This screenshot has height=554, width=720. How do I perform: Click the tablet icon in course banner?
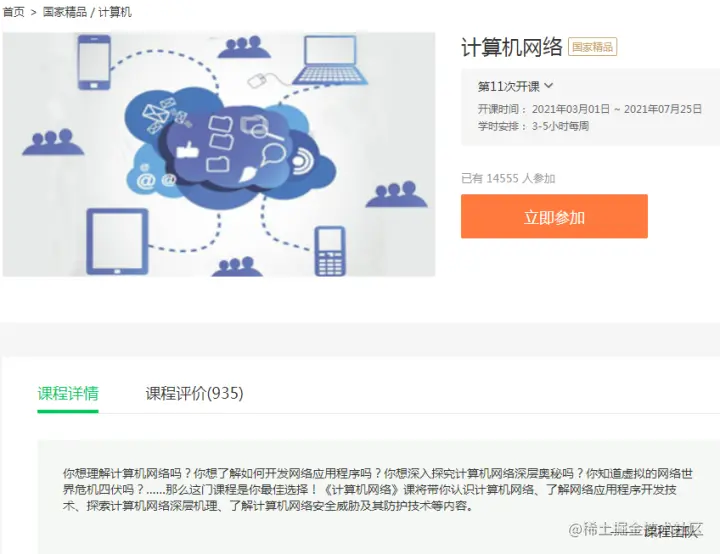tap(118, 241)
